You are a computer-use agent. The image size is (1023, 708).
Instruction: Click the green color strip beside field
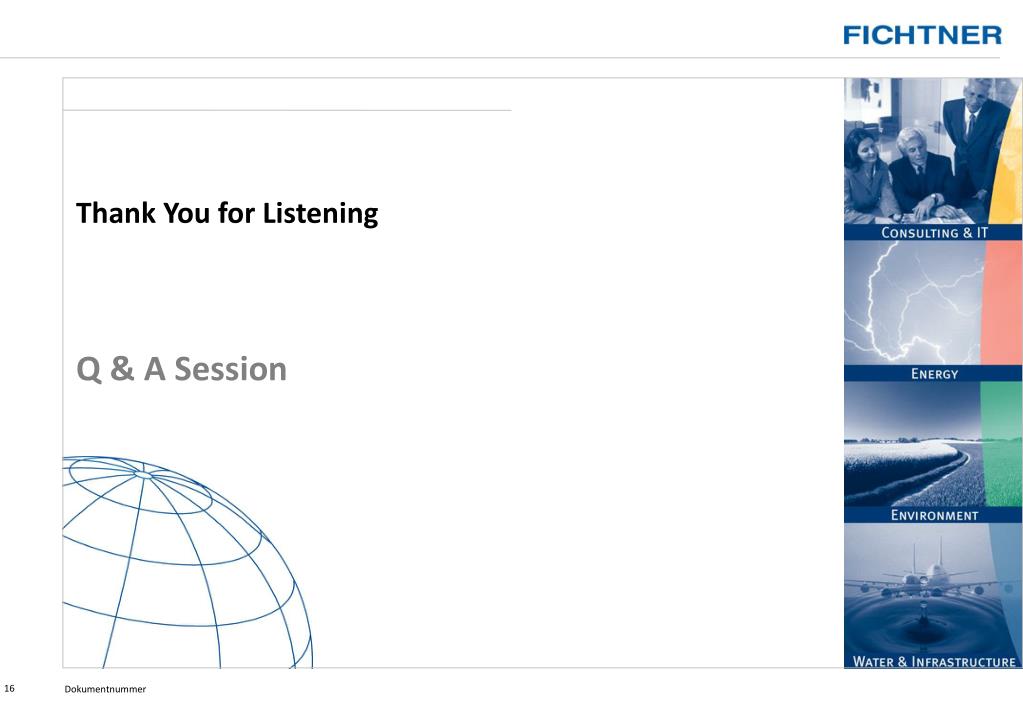point(1002,444)
